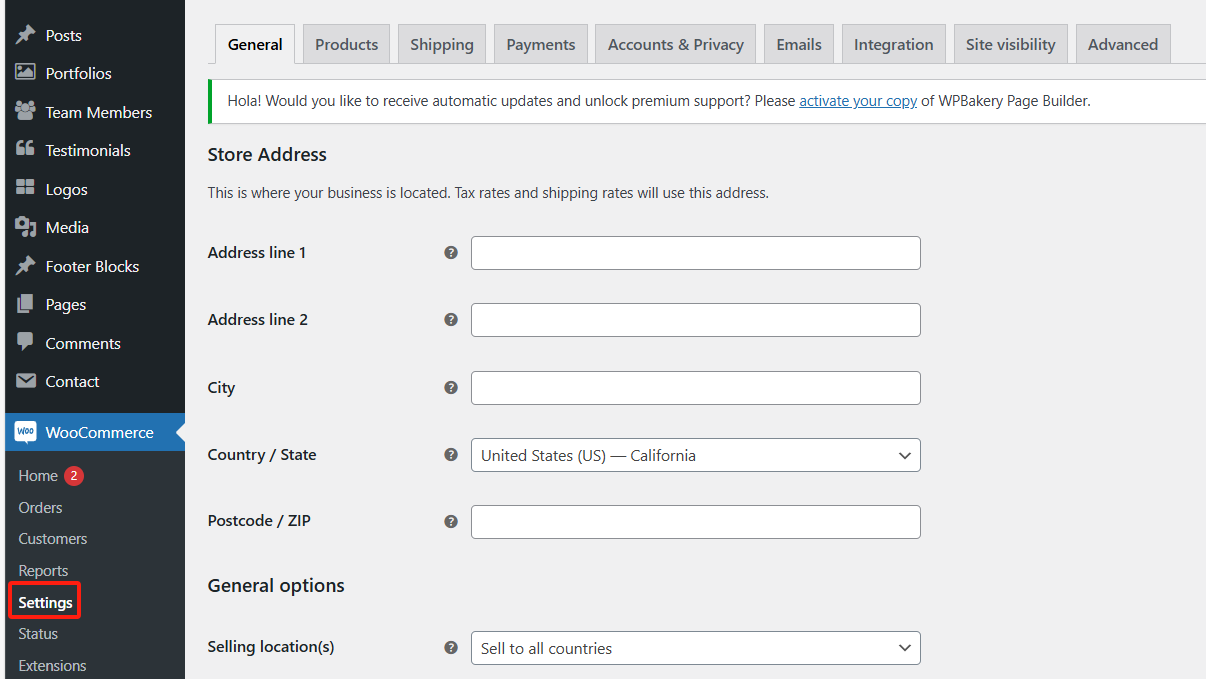This screenshot has height=679, width=1206.
Task: Open WooCommerce Settings in the sidebar
Action: pos(44,601)
